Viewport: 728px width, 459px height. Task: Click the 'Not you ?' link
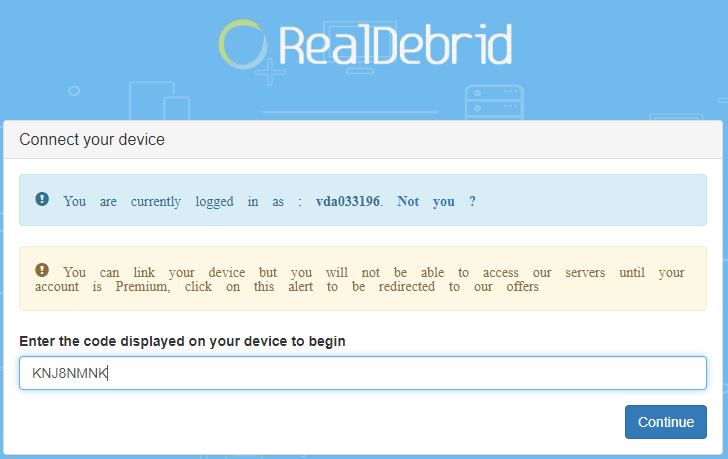(x=436, y=201)
